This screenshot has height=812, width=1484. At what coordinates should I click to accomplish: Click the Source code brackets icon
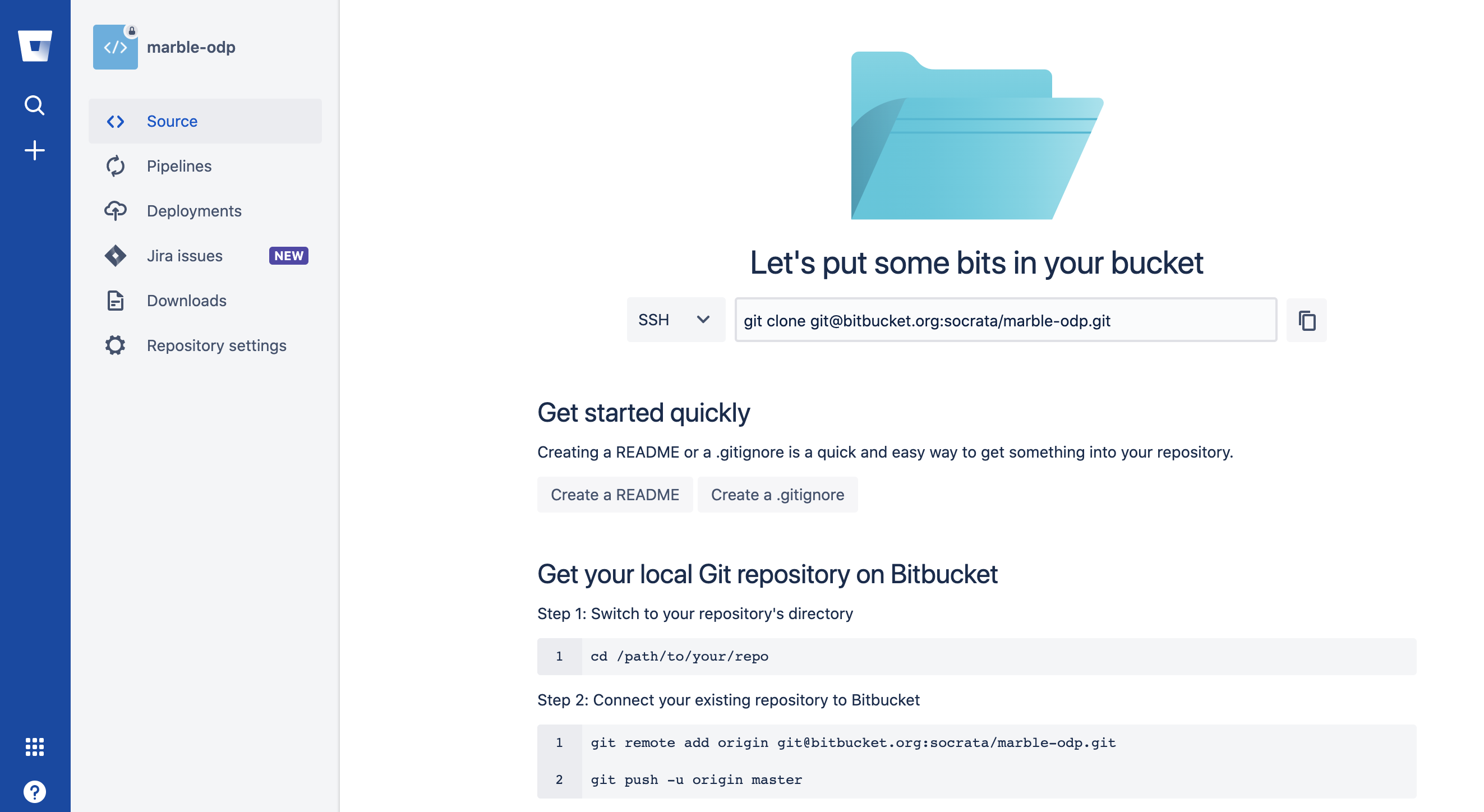point(115,122)
